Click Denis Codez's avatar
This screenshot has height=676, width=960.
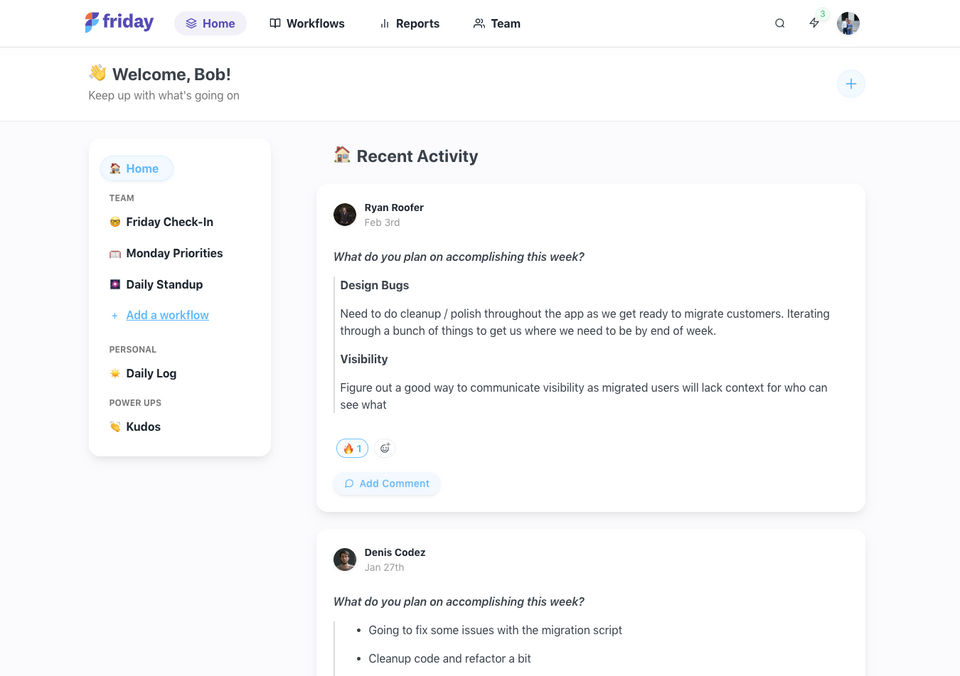345,560
